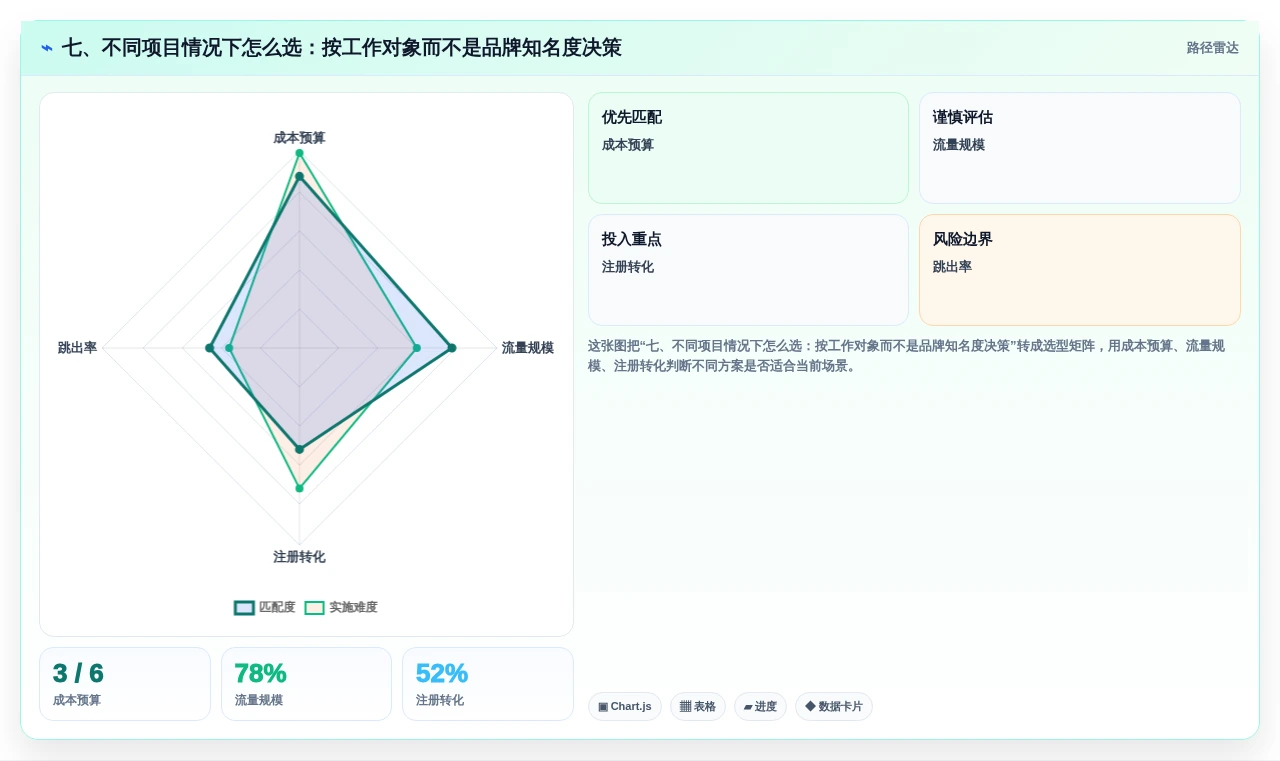Open the 风险边界 card
Screen dimensions: 1280x761
click(x=1080, y=270)
